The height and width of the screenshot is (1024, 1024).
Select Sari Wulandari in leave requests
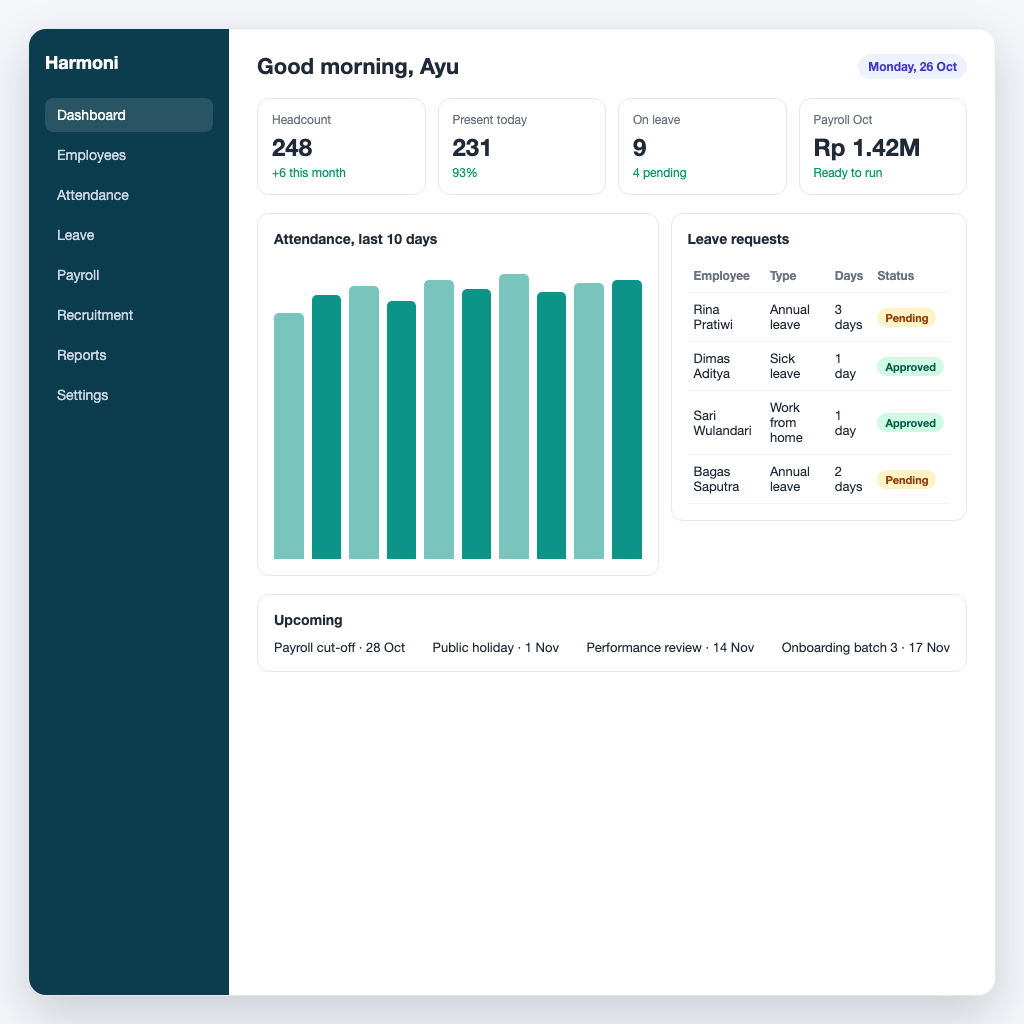coord(722,423)
